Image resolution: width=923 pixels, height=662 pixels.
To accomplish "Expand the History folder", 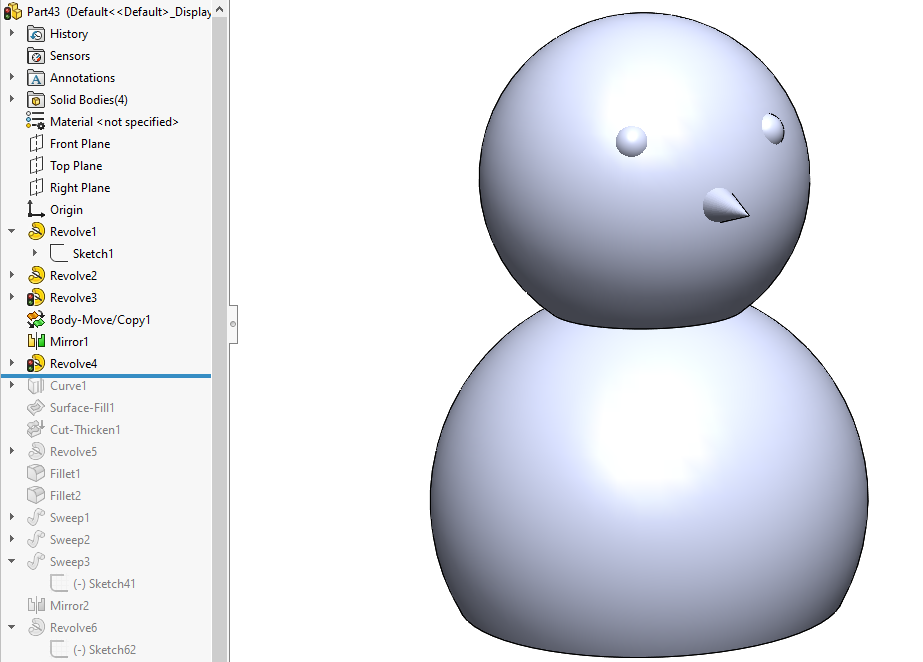I will click(x=12, y=34).
